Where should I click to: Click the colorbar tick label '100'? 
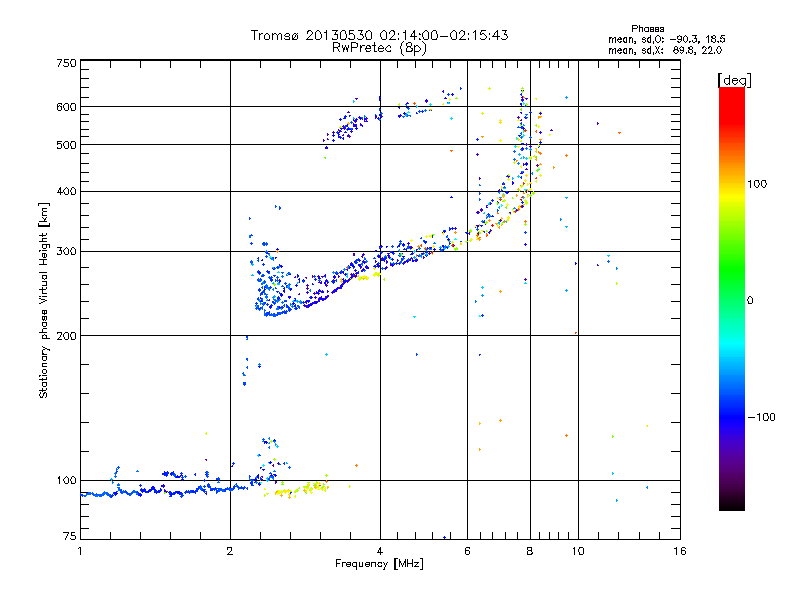click(x=757, y=184)
